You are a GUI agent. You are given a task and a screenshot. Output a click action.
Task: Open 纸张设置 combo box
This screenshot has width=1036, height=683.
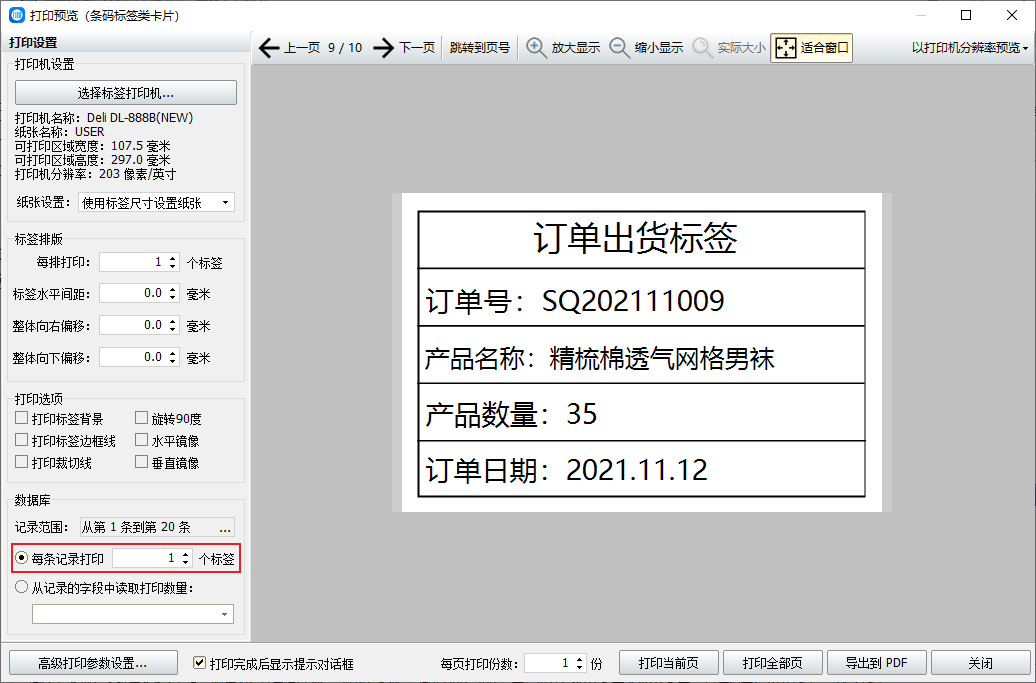pos(156,202)
